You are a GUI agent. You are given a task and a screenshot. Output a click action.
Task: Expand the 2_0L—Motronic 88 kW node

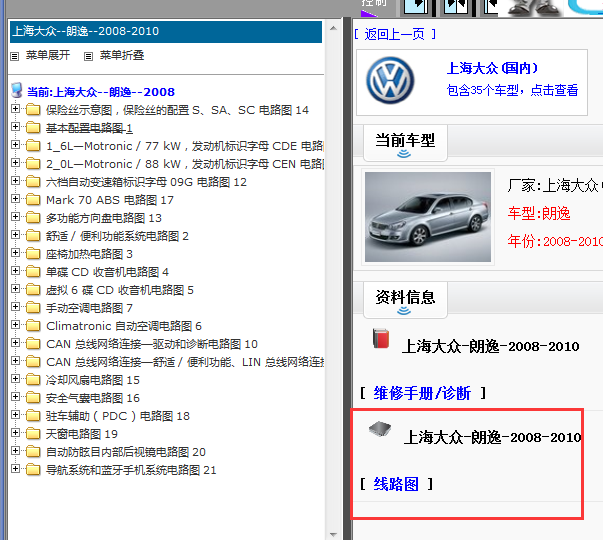(15, 163)
